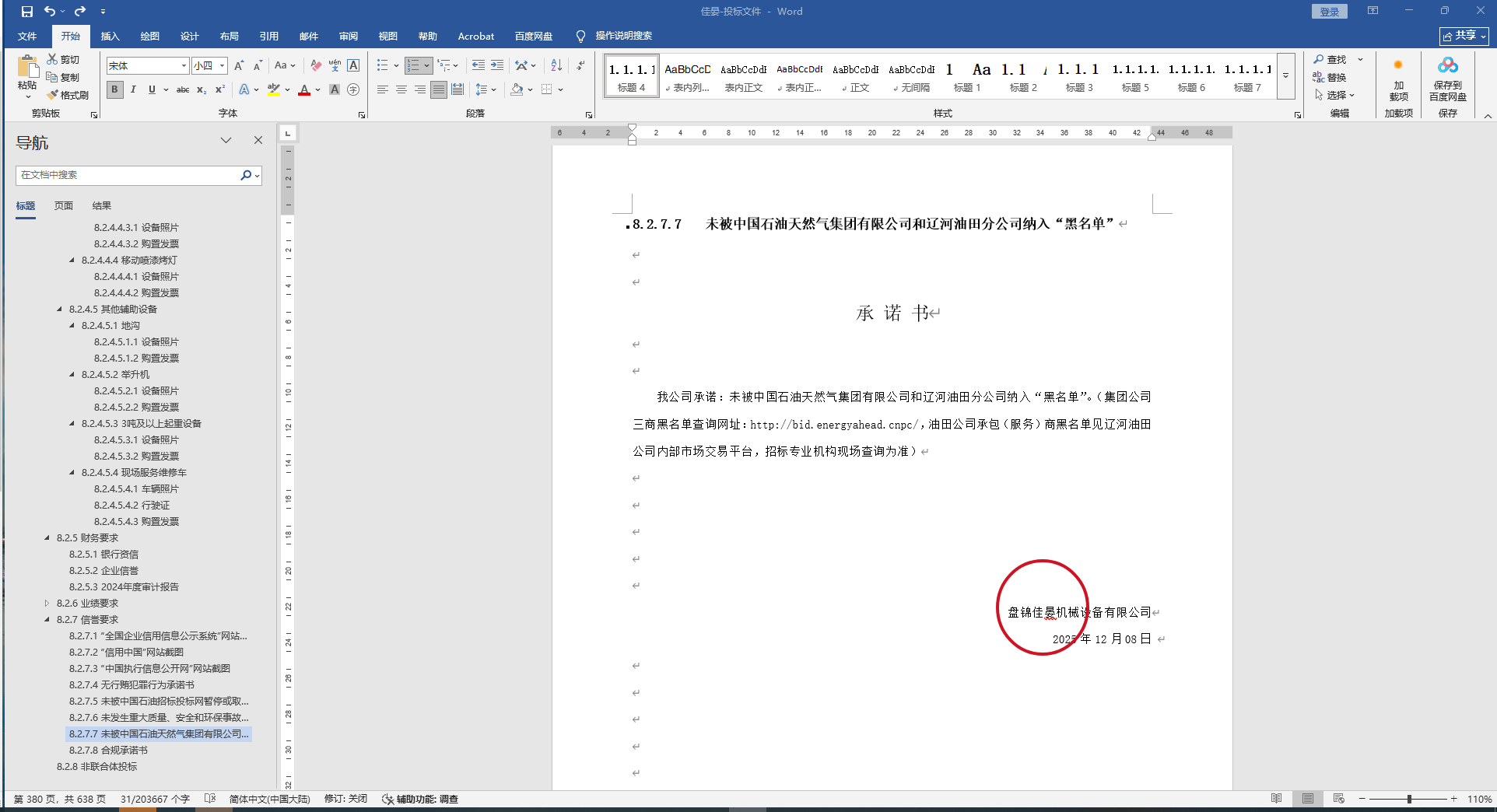Toggle justified alignment
The height and width of the screenshot is (812, 1497).
[439, 89]
